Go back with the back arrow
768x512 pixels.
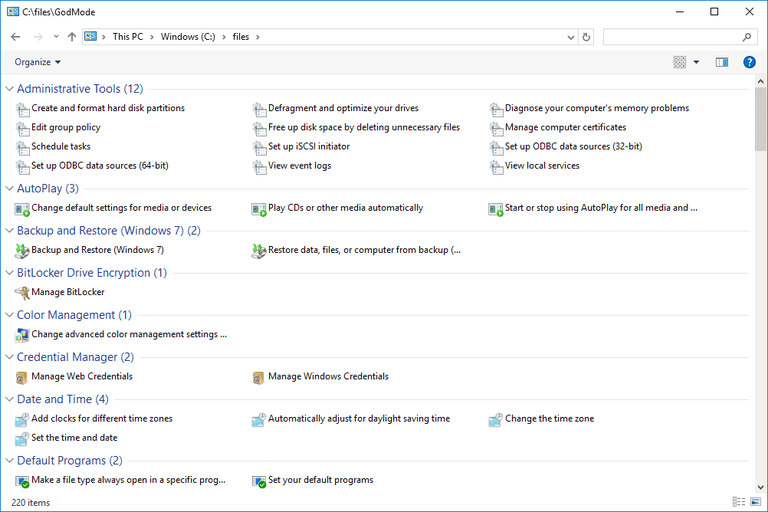click(x=16, y=37)
